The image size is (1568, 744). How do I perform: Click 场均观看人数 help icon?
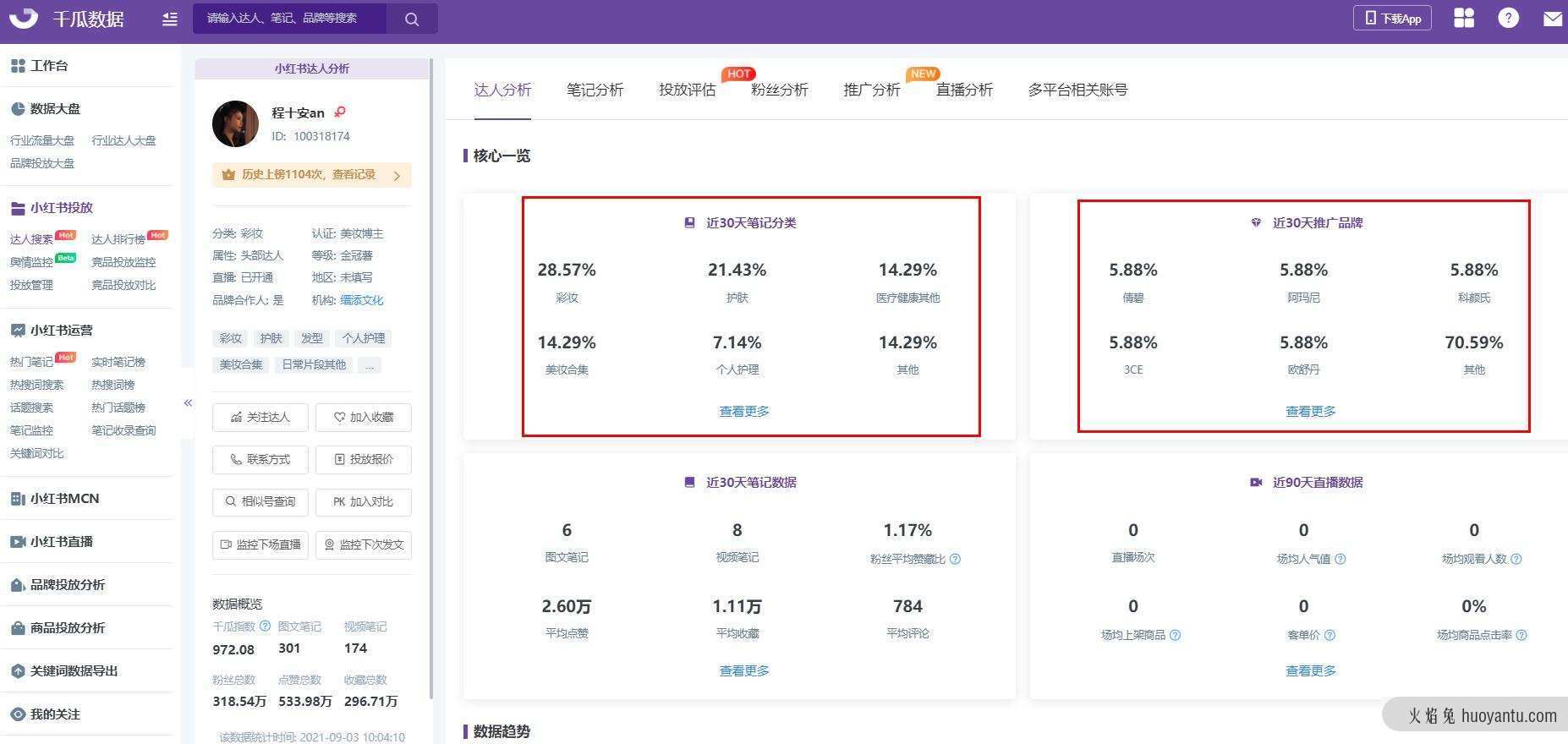click(1516, 559)
